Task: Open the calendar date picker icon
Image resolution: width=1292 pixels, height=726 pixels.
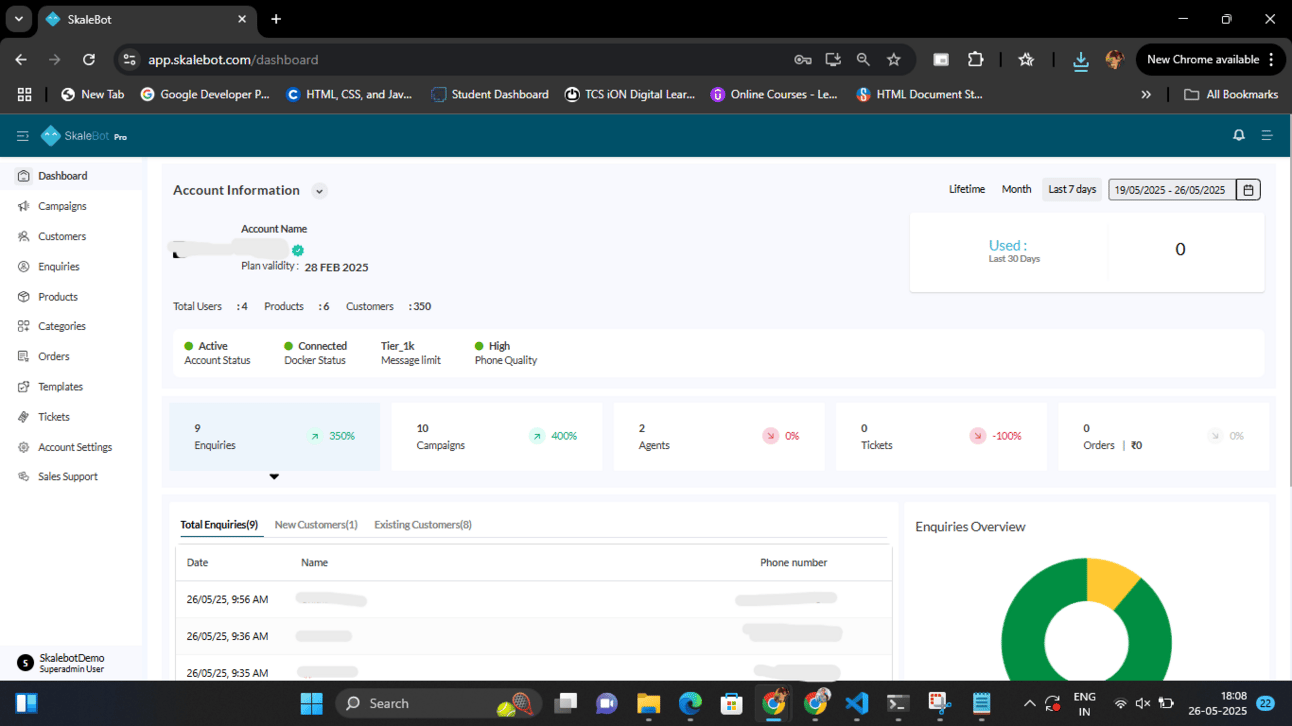Action: tap(1248, 190)
